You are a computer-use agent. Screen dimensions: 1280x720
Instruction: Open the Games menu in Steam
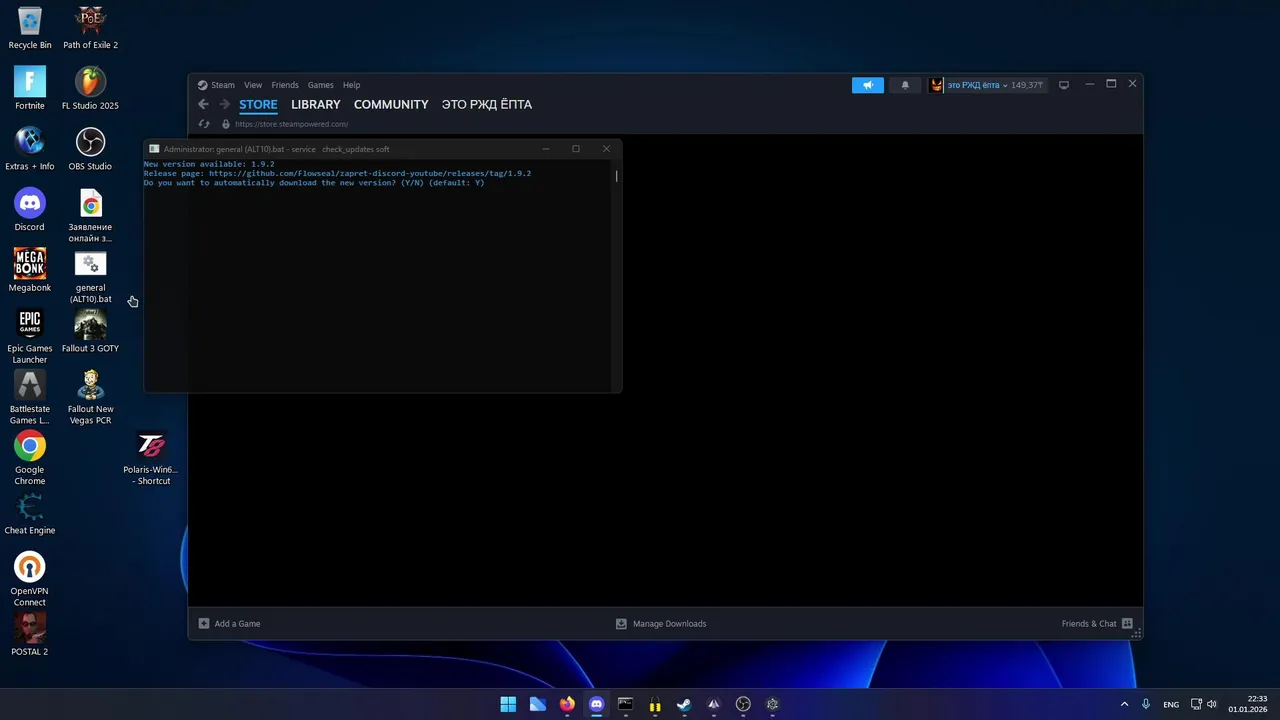pos(320,85)
